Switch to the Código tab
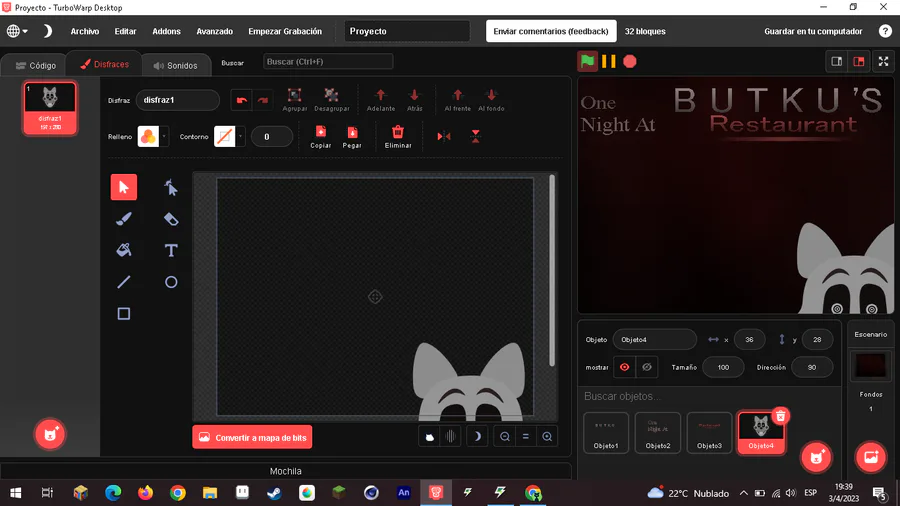 pos(36,65)
